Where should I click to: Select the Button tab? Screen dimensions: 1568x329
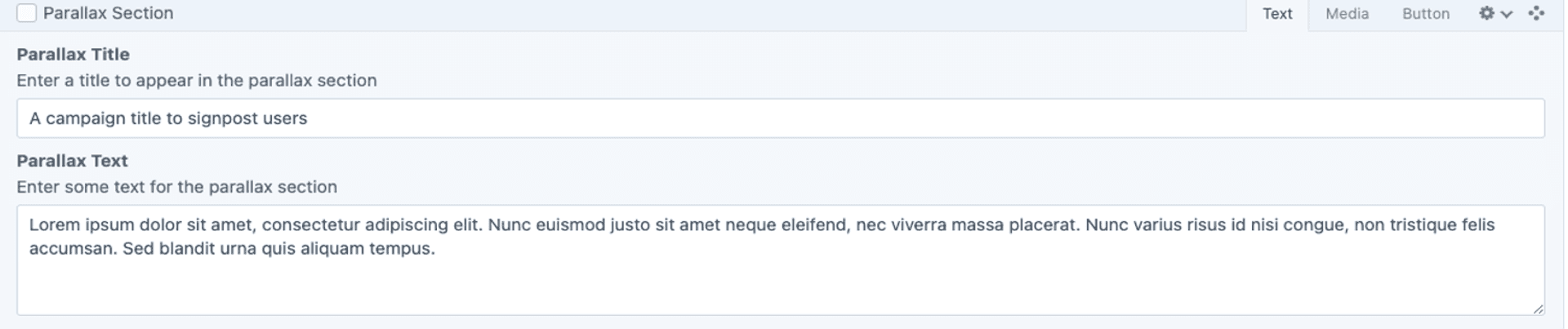pyautogui.click(x=1425, y=14)
